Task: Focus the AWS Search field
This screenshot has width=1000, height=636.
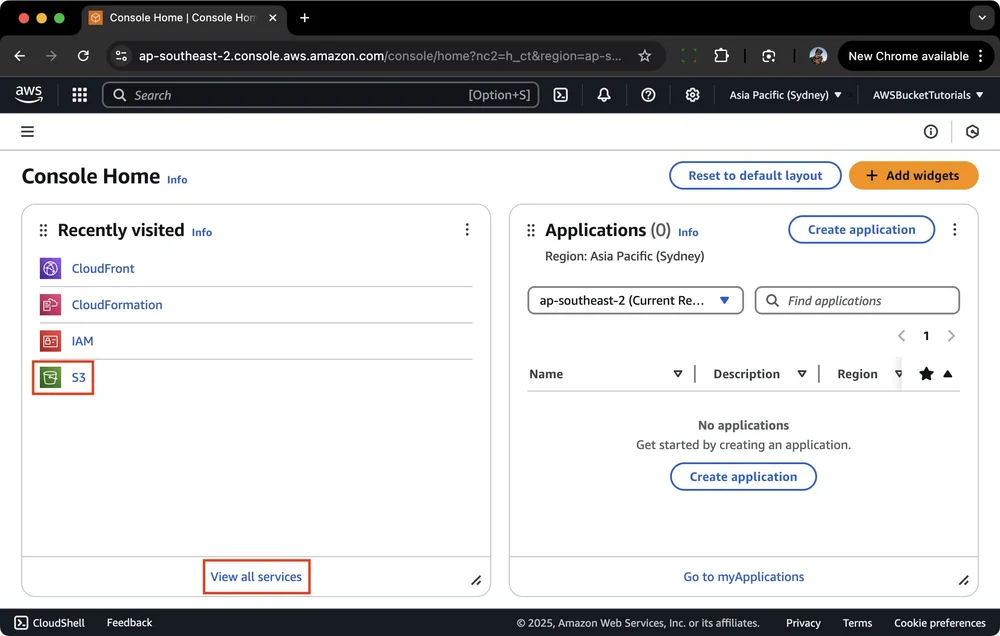Action: point(320,95)
